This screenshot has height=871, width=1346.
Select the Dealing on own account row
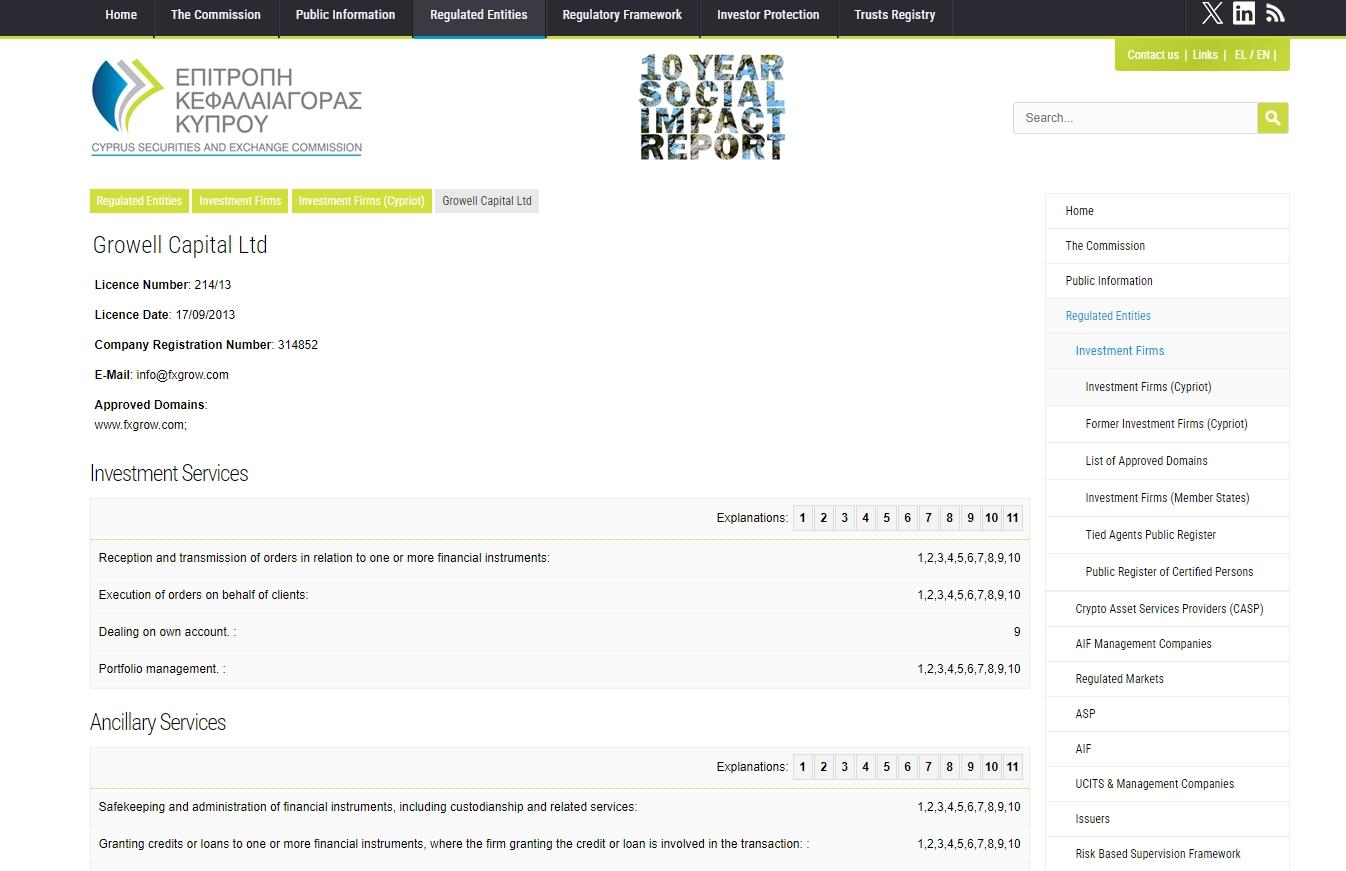tap(560, 632)
